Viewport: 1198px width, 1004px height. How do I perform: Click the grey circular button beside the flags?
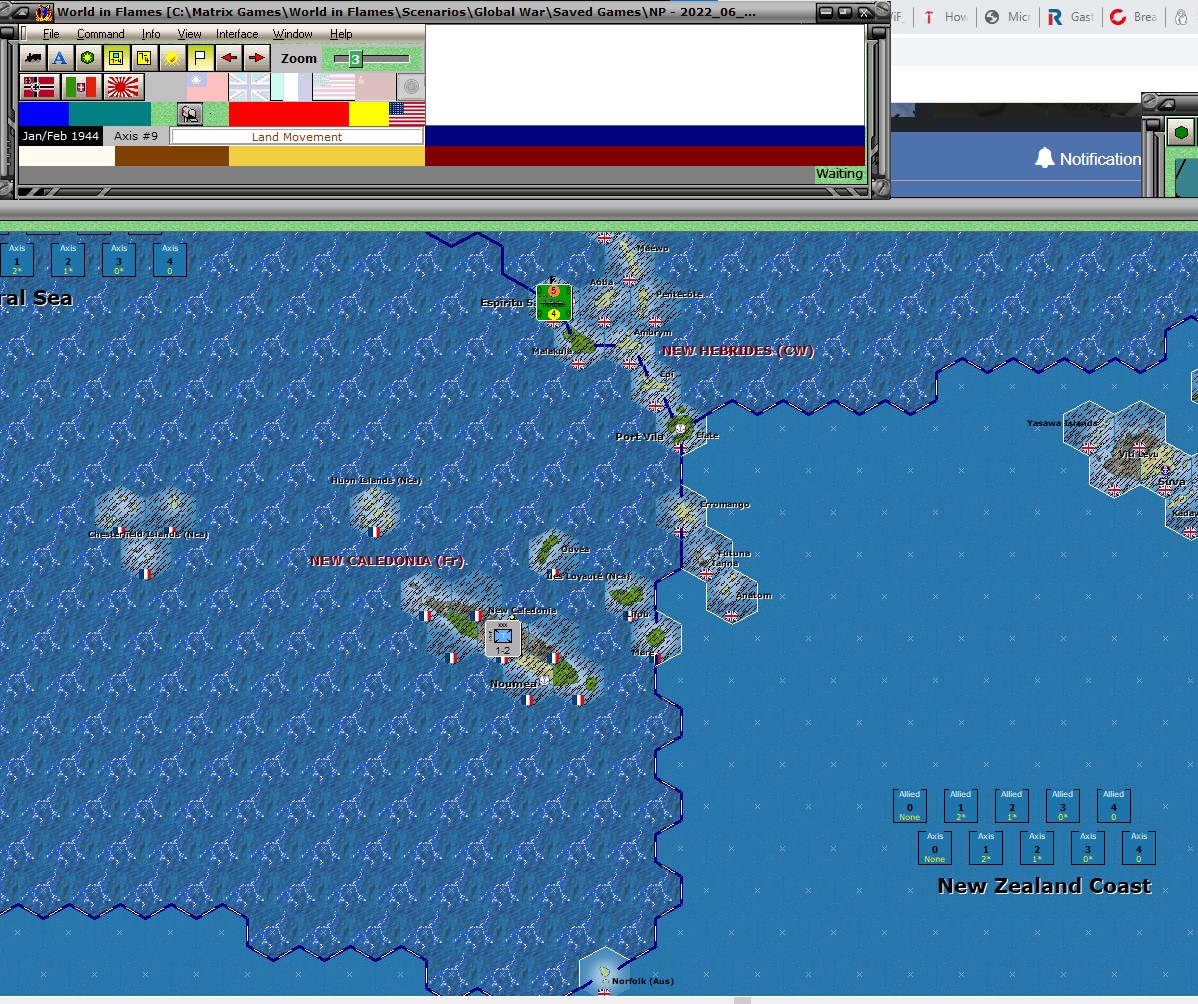(411, 86)
